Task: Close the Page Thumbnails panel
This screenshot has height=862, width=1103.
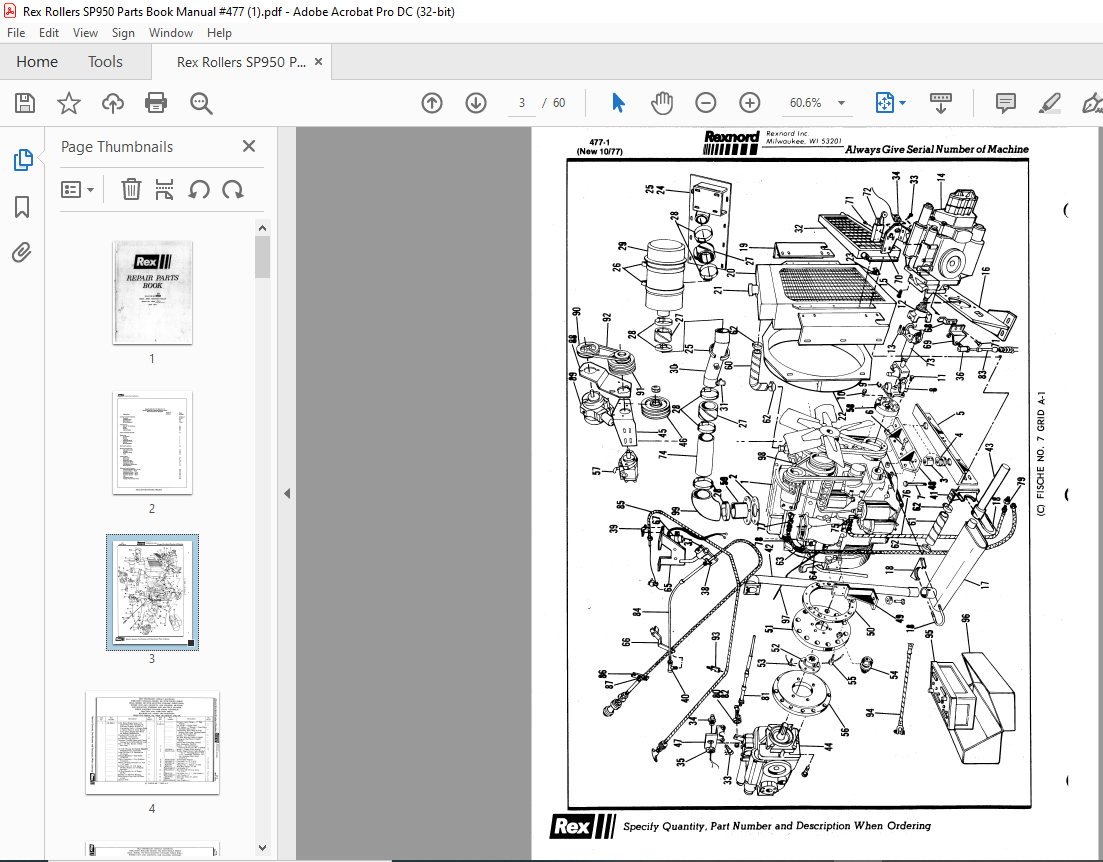Action: click(249, 146)
